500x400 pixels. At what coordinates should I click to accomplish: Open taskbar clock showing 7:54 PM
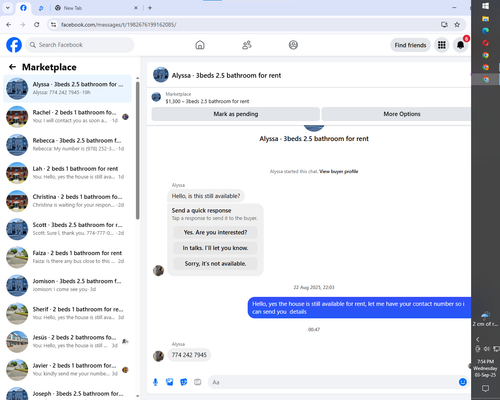[x=485, y=368]
